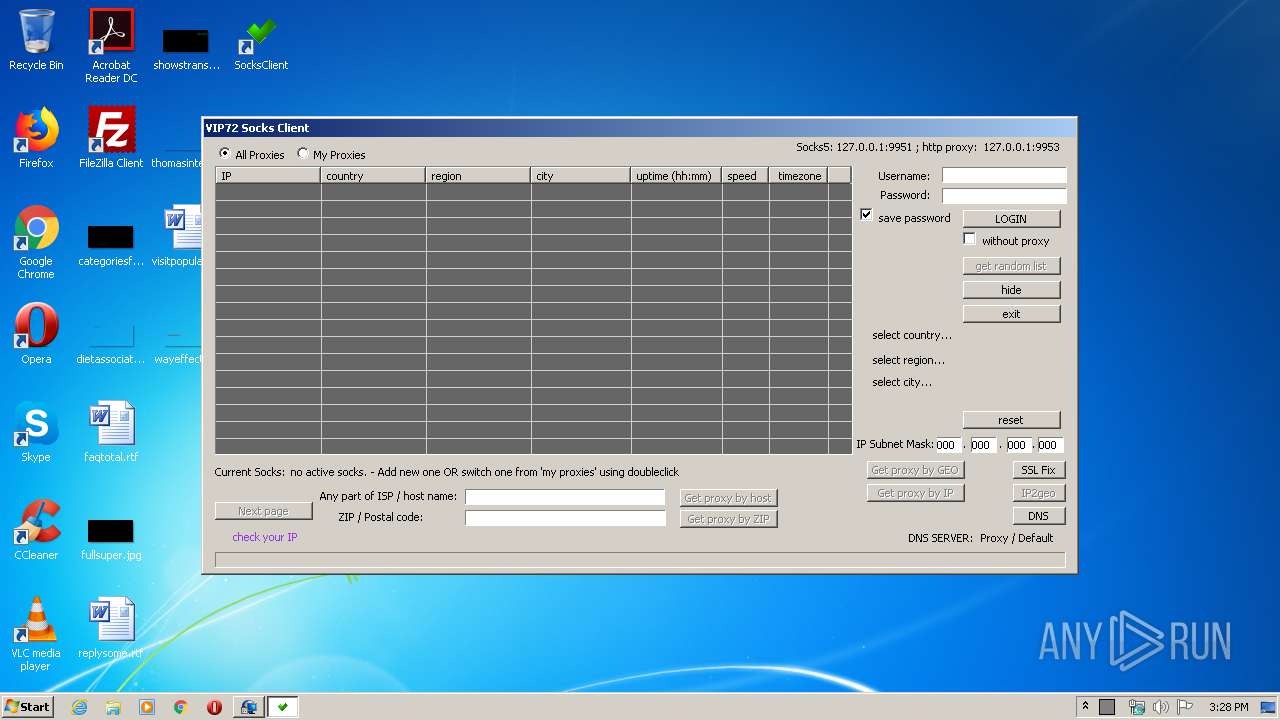Toggle the save password checkbox
This screenshot has height=720, width=1280.
click(866, 215)
